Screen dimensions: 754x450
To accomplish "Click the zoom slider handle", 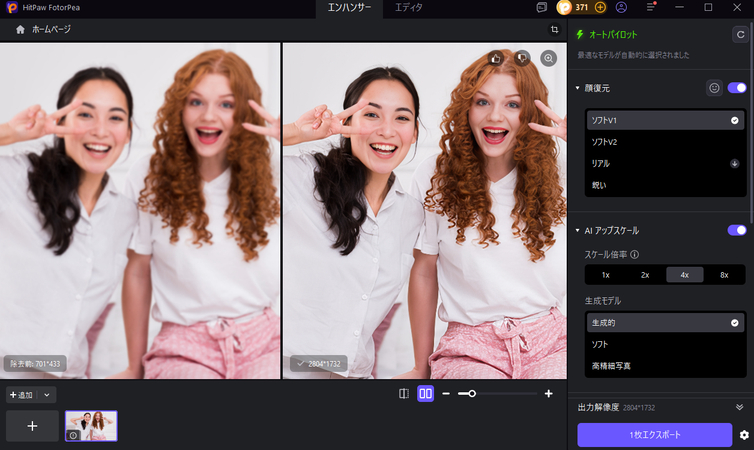I will [x=472, y=394].
